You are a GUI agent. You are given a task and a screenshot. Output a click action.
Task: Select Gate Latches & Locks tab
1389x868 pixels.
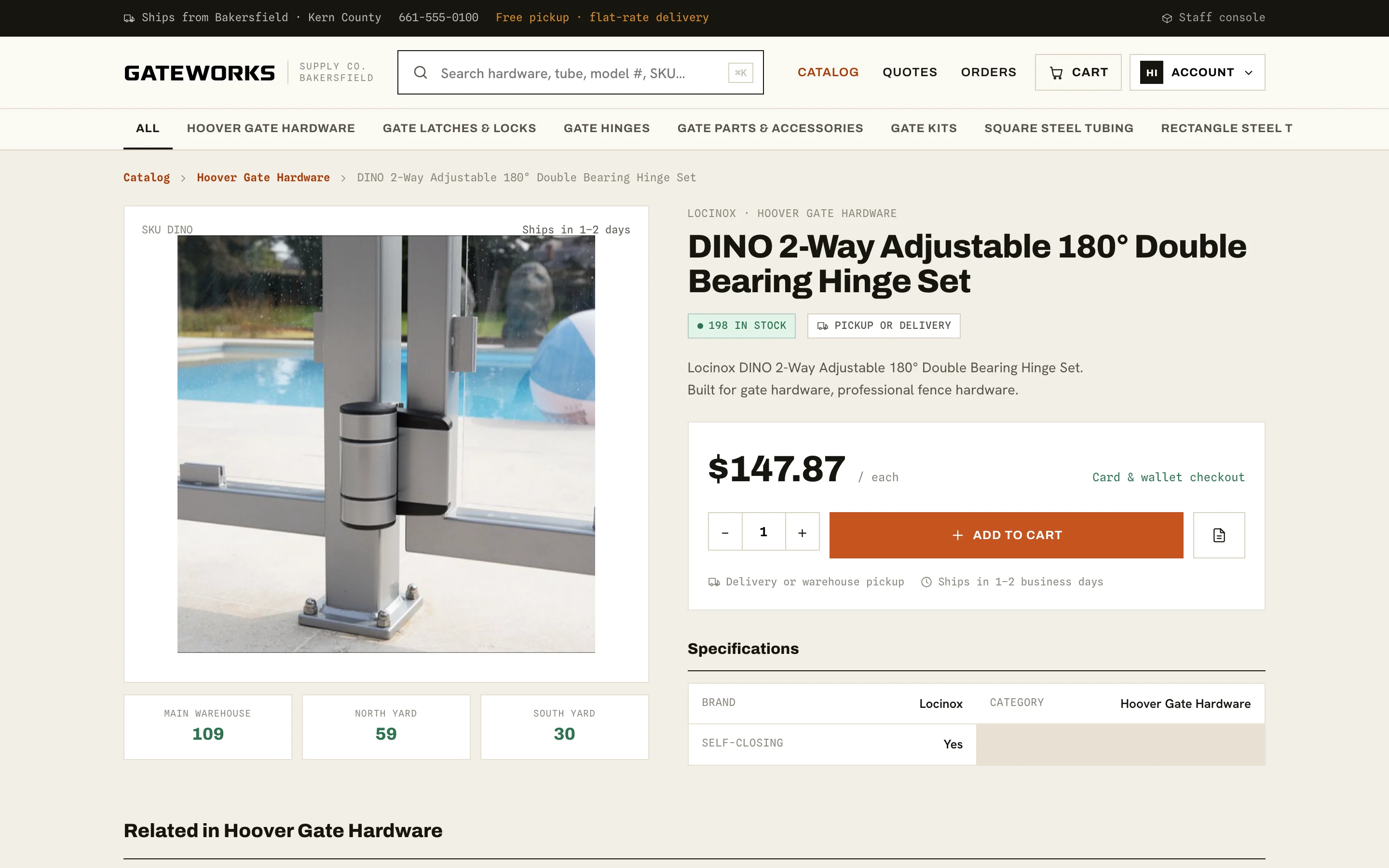click(x=459, y=129)
